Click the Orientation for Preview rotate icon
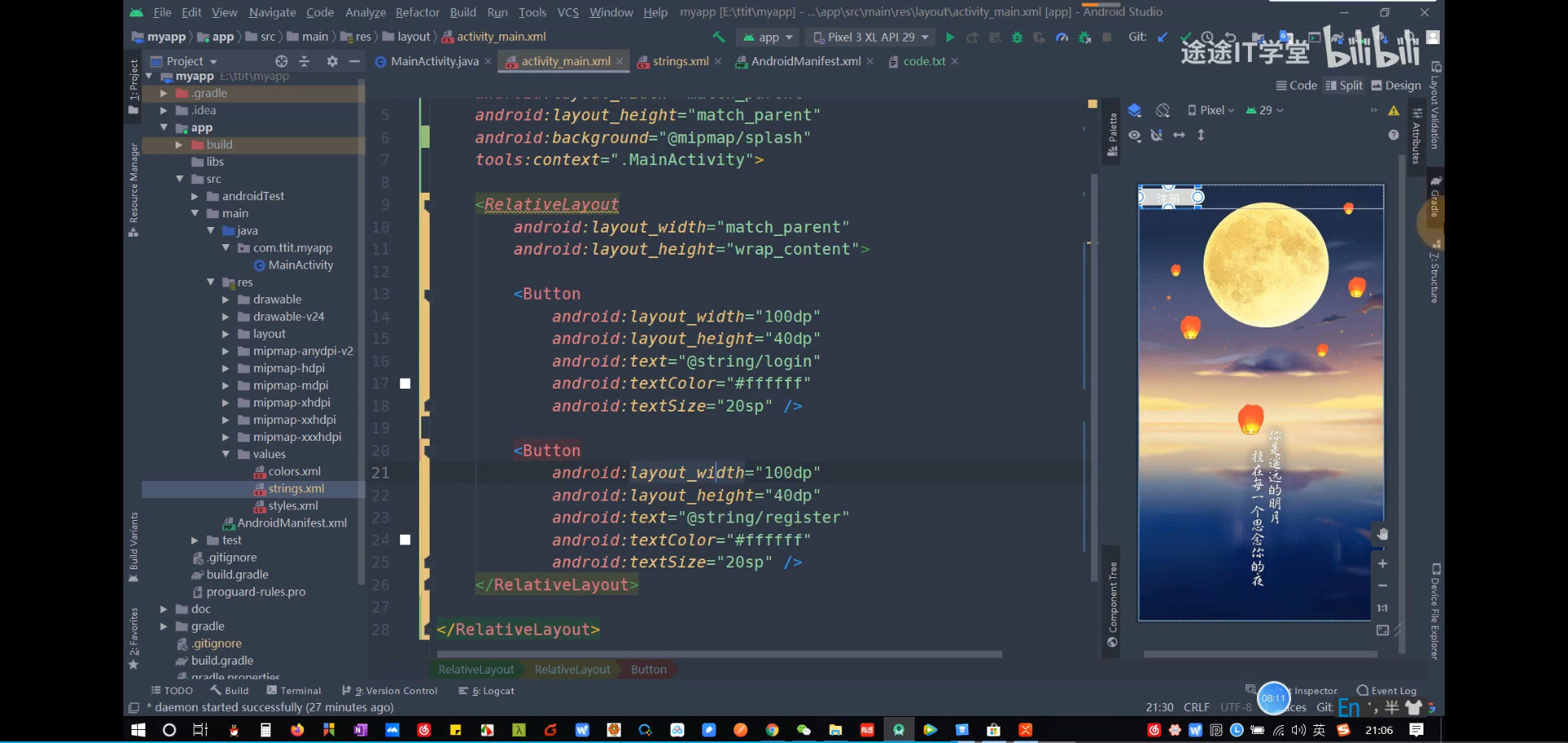The image size is (1568, 743). pos(1163,110)
